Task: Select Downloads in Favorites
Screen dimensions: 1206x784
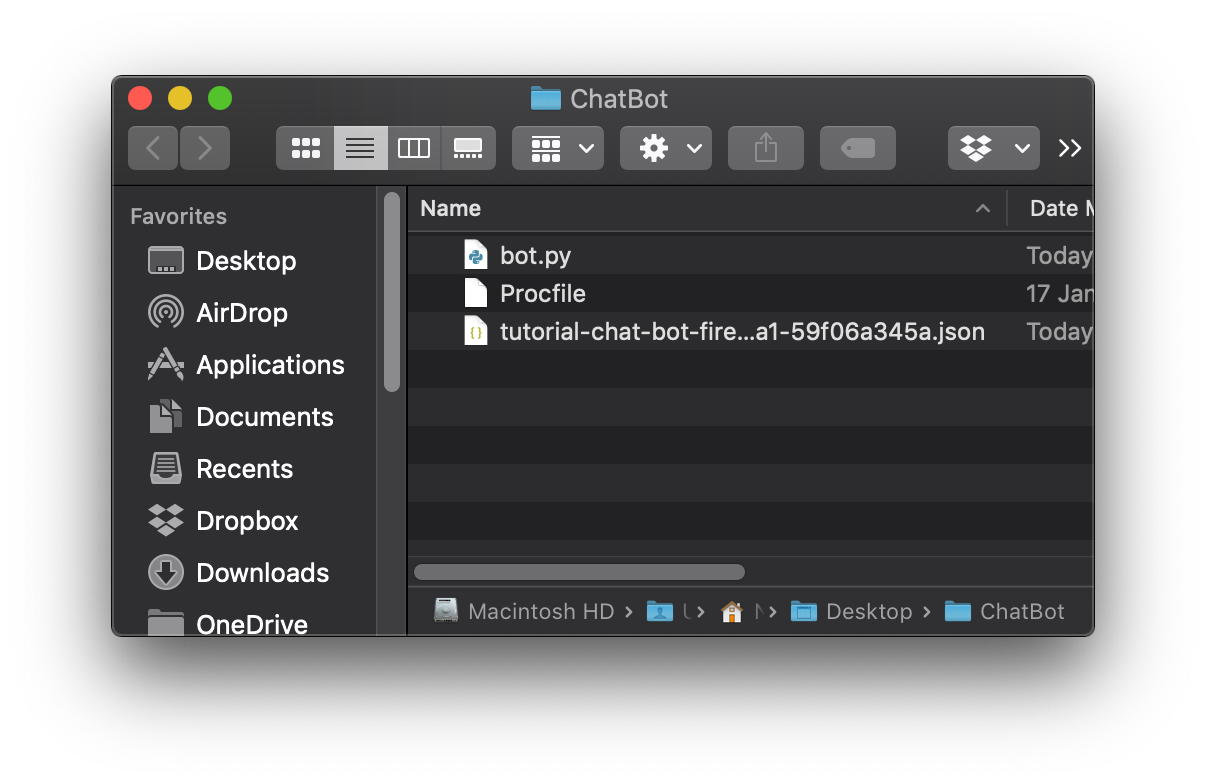Action: [x=263, y=572]
